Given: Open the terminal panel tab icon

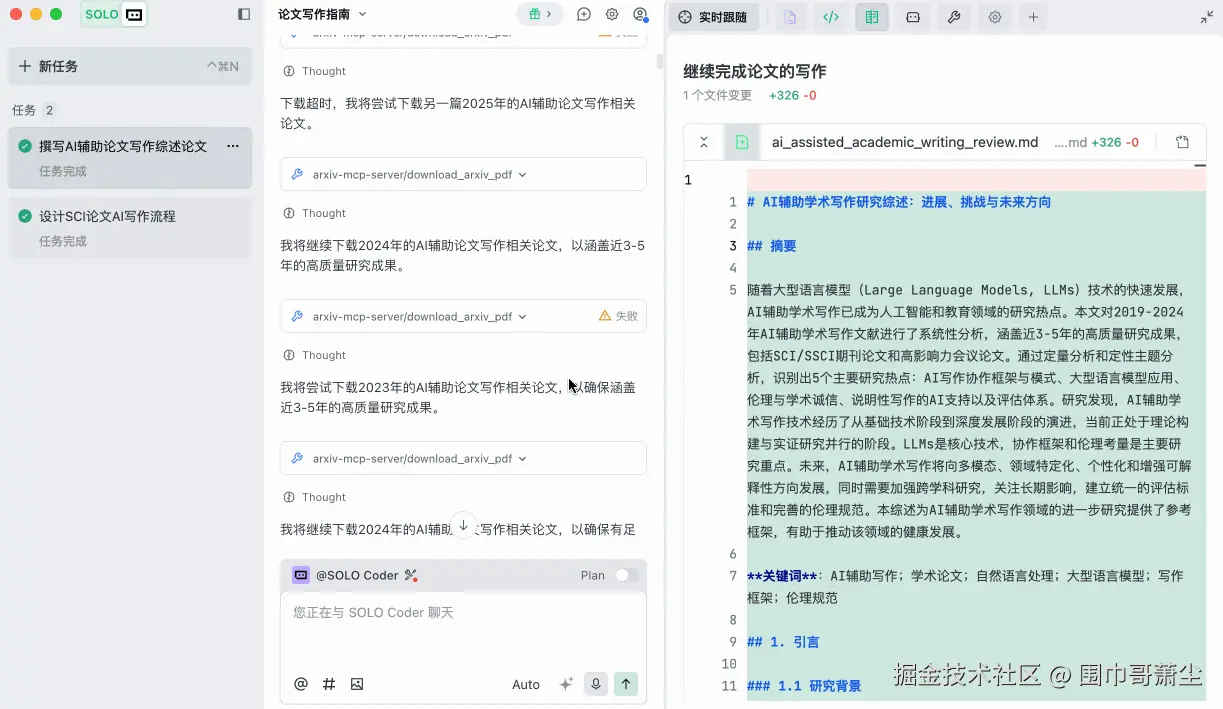Looking at the screenshot, I should [913, 17].
